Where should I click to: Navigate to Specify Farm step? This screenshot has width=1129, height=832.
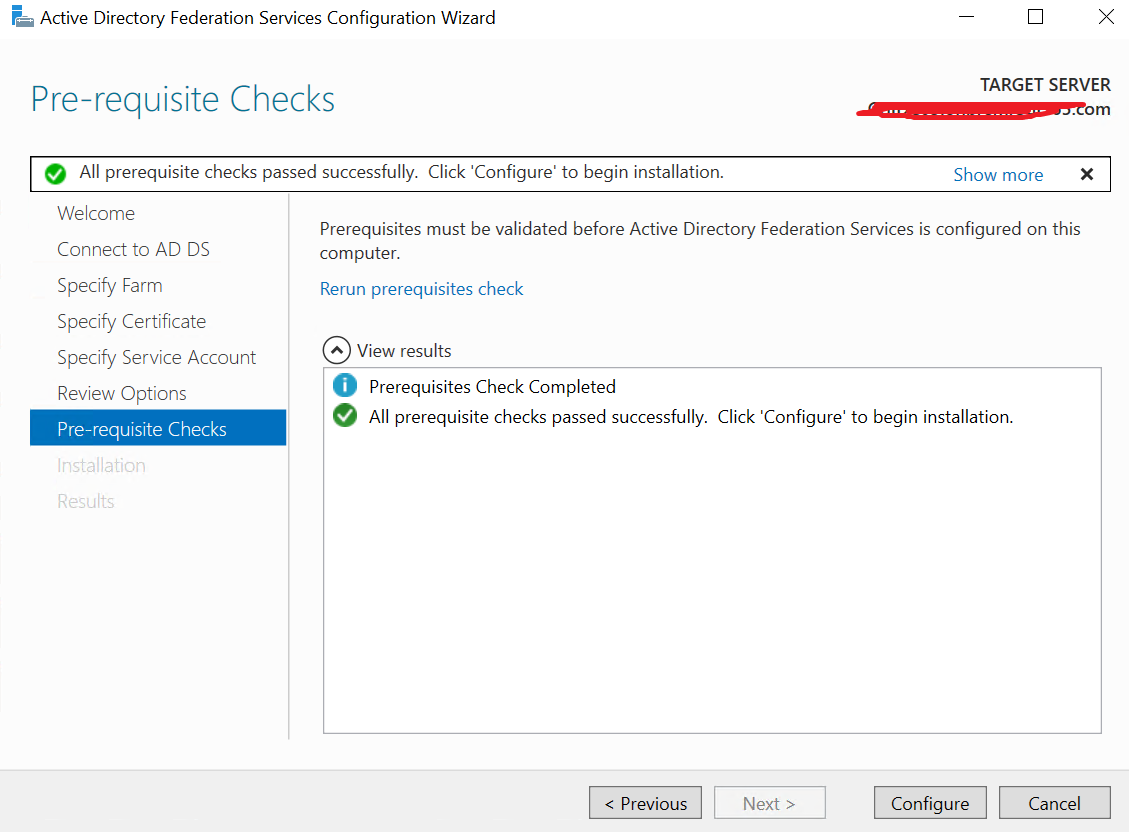point(109,285)
